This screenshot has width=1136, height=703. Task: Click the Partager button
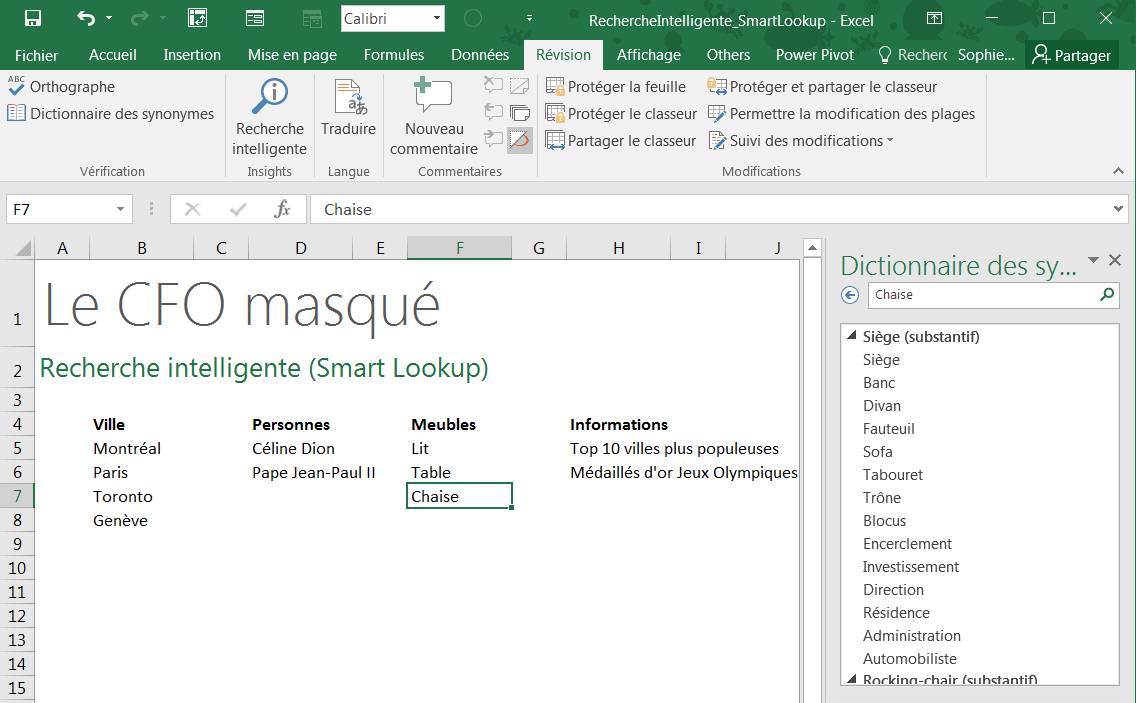tap(1072, 55)
